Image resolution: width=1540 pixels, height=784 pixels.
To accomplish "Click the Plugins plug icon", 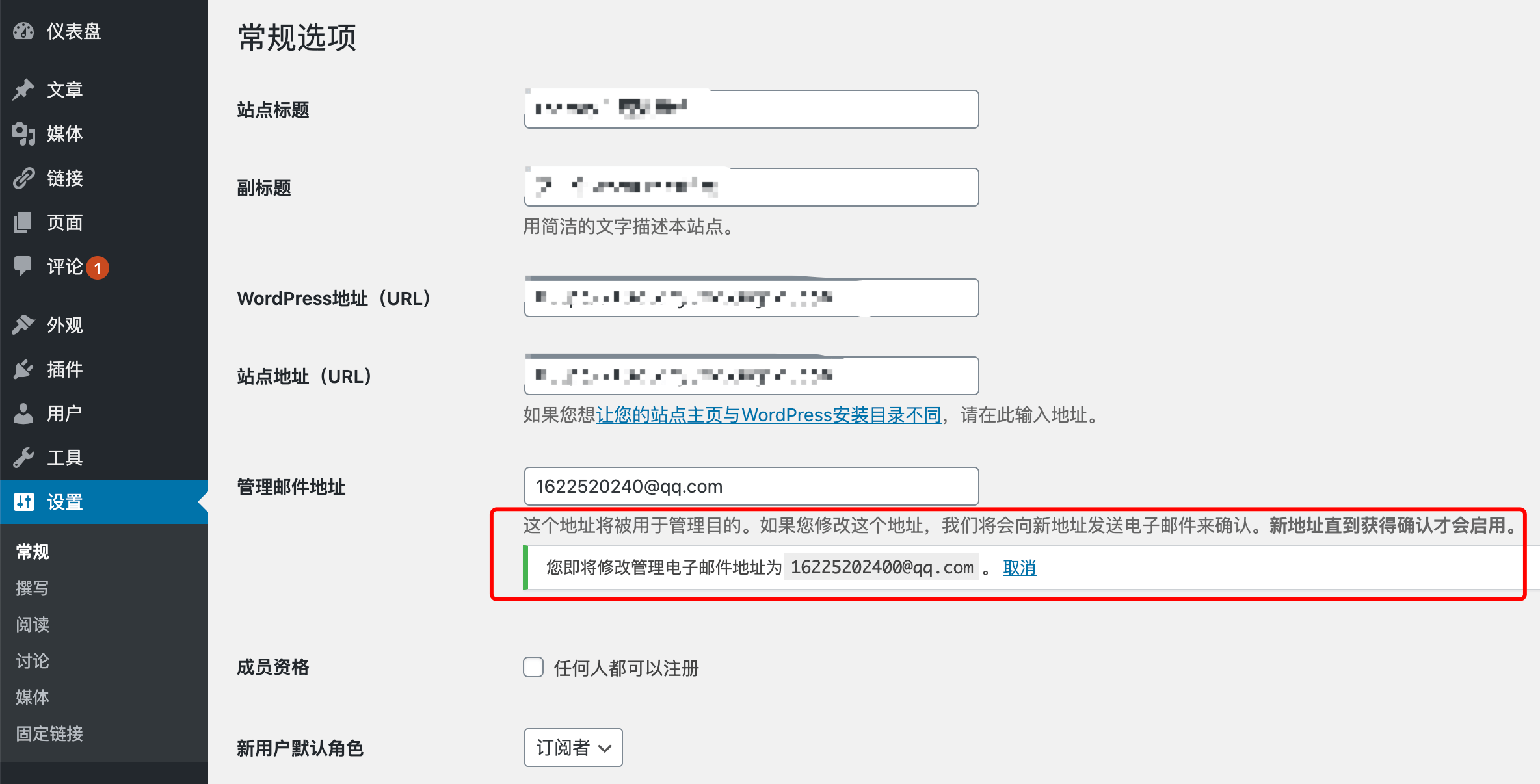I will point(23,369).
